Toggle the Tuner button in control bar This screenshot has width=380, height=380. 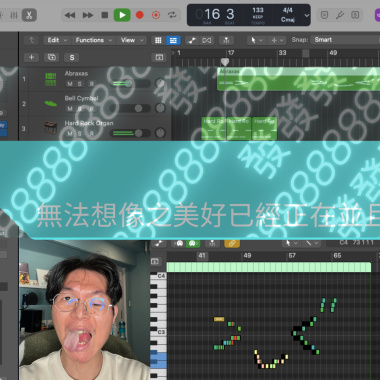click(x=339, y=15)
